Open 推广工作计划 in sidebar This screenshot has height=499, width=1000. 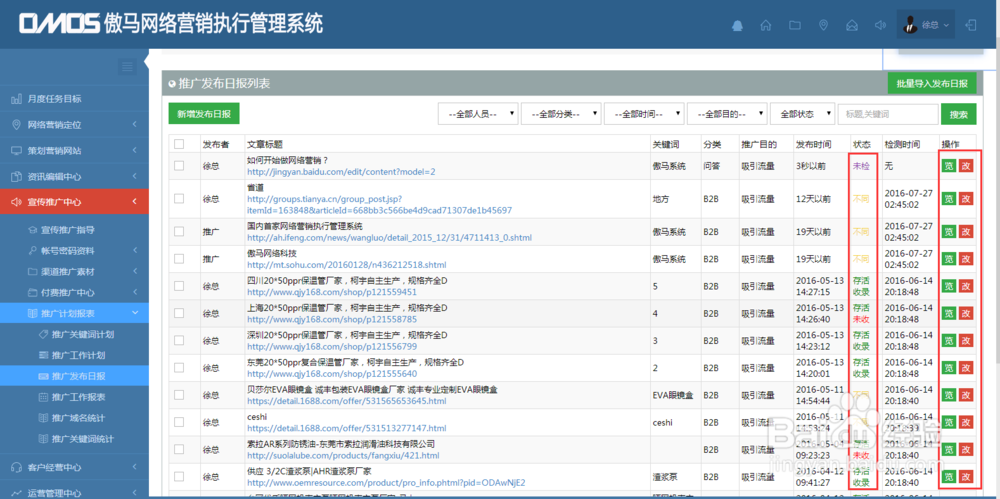[78, 355]
